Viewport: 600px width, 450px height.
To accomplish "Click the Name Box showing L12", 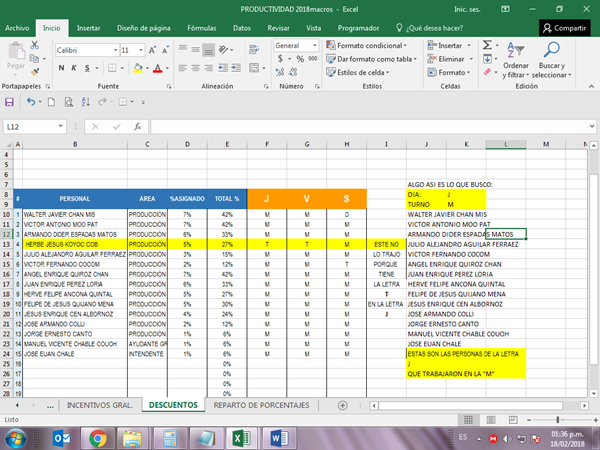I will click(30, 127).
